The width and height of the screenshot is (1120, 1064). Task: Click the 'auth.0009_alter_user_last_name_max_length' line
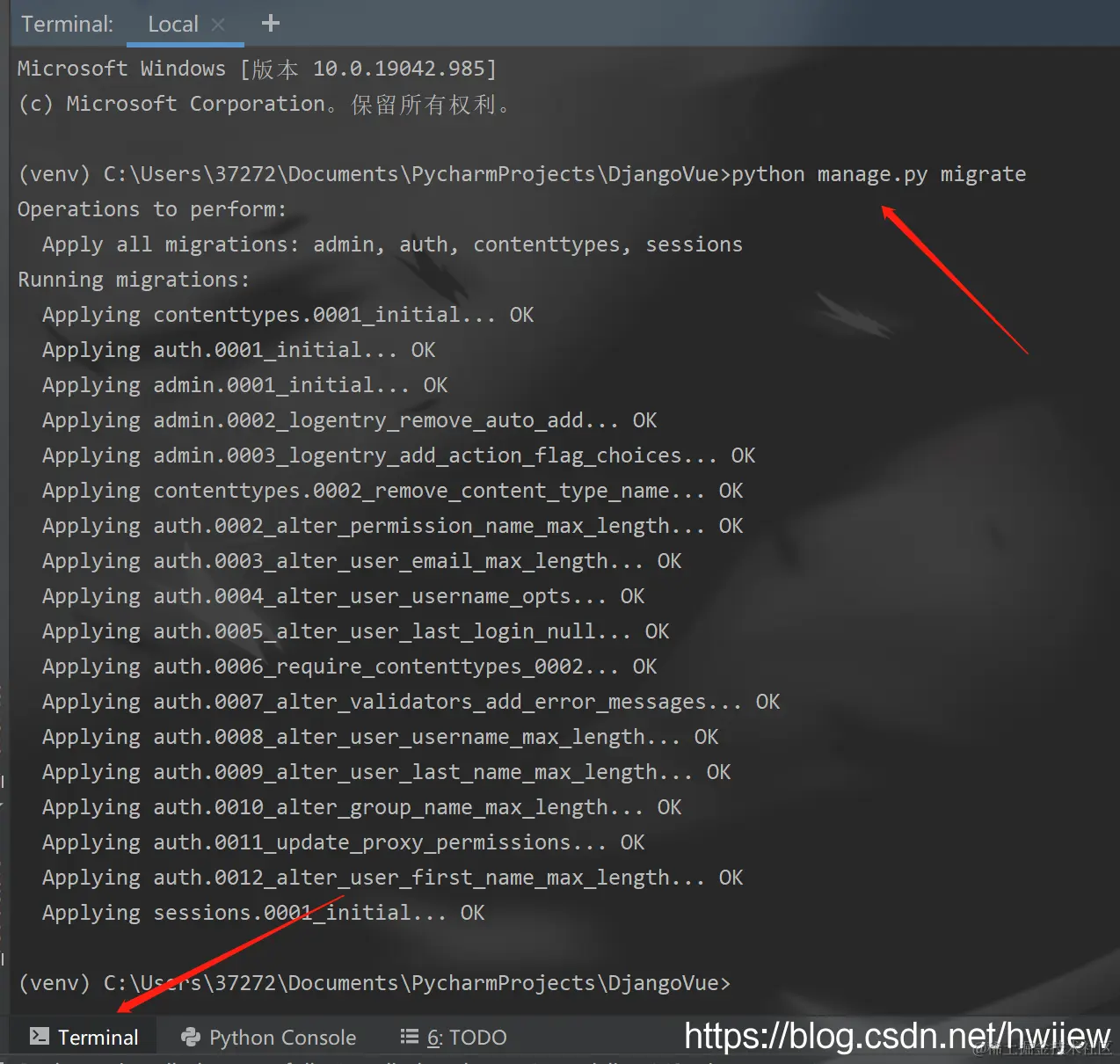pyautogui.click(x=386, y=772)
